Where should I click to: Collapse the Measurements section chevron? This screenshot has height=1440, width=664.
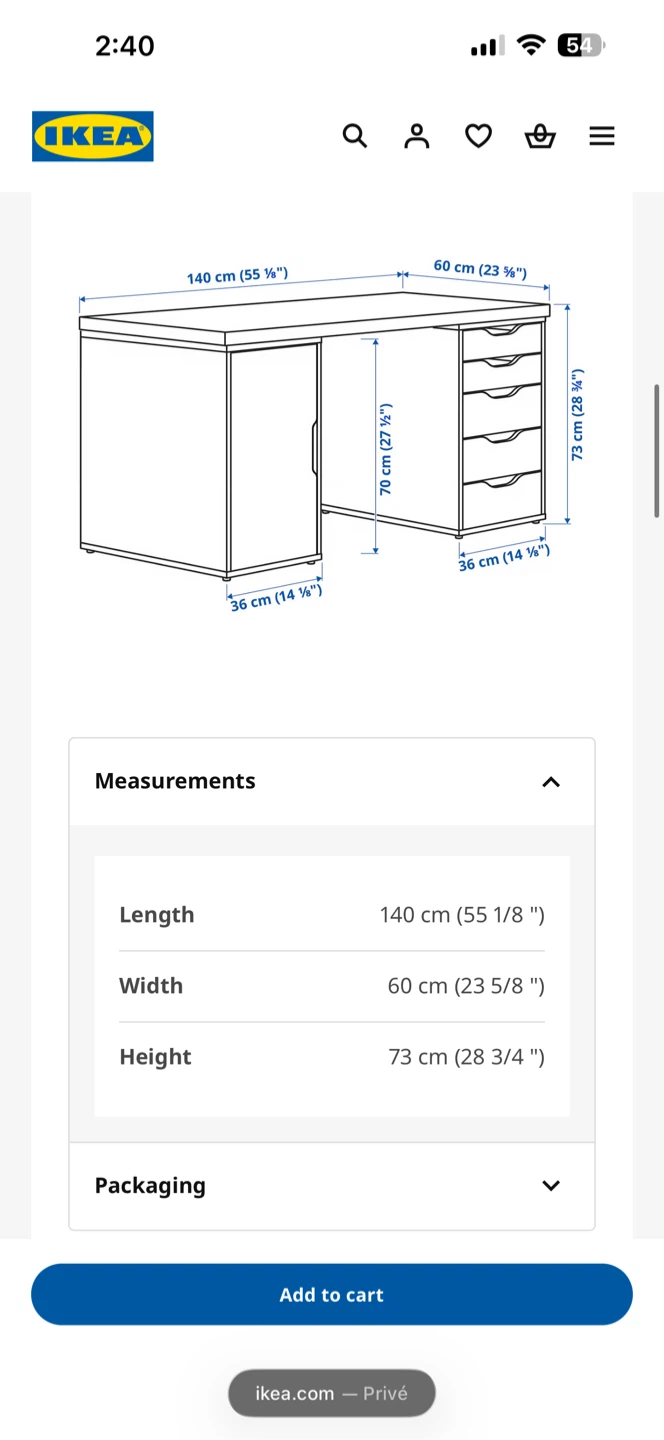click(x=551, y=782)
